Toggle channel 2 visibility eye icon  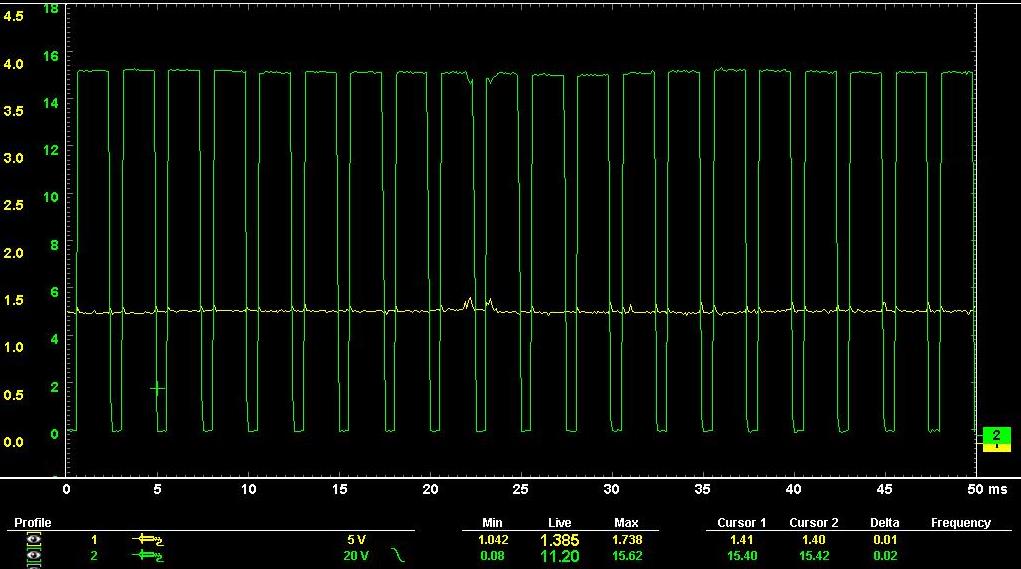click(x=33, y=556)
